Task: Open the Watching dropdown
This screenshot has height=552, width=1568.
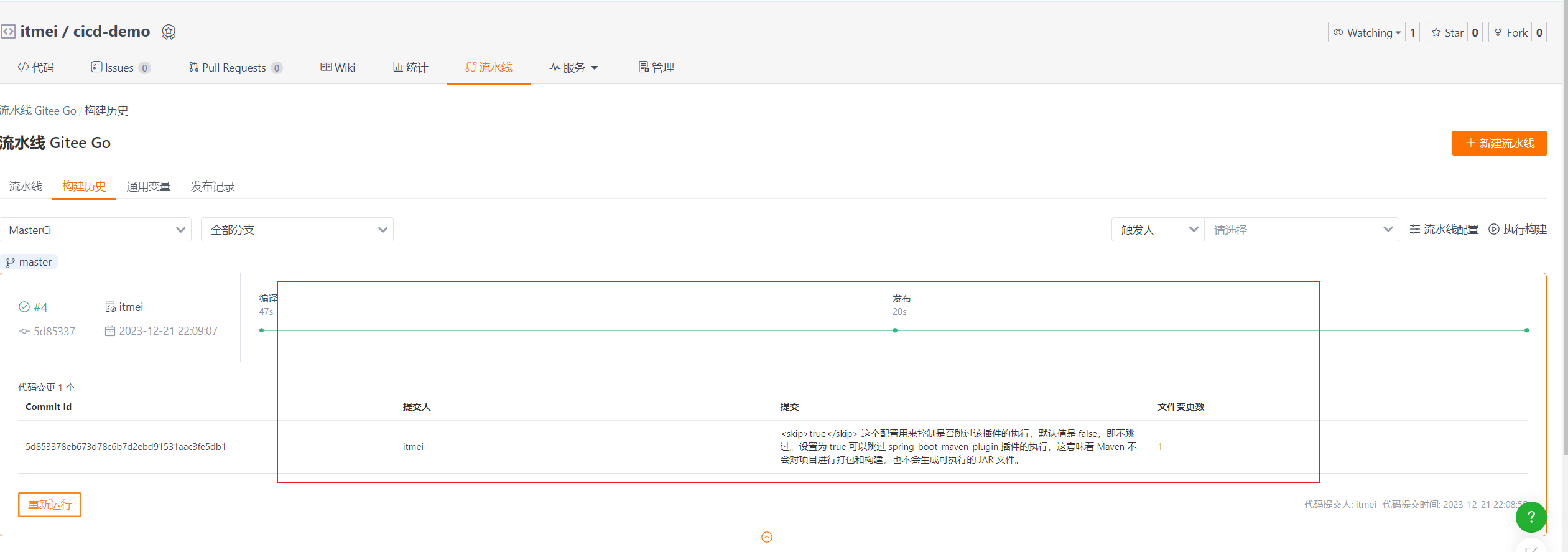Action: click(1366, 32)
